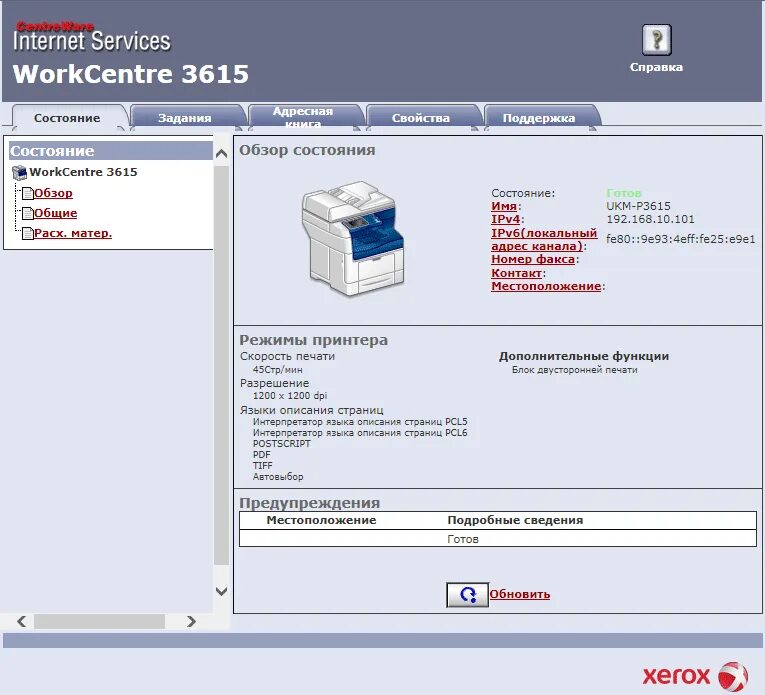Image resolution: width=765 pixels, height=695 pixels.
Task: Click the device name UKM-P3615
Action: (638, 206)
